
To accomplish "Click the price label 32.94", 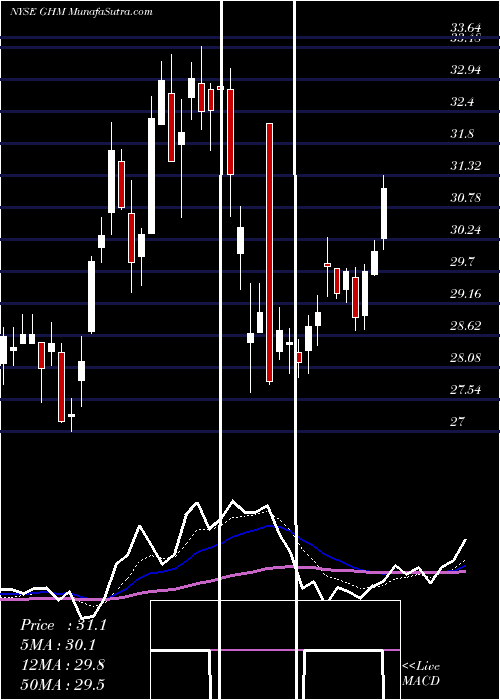I will coord(466,70).
